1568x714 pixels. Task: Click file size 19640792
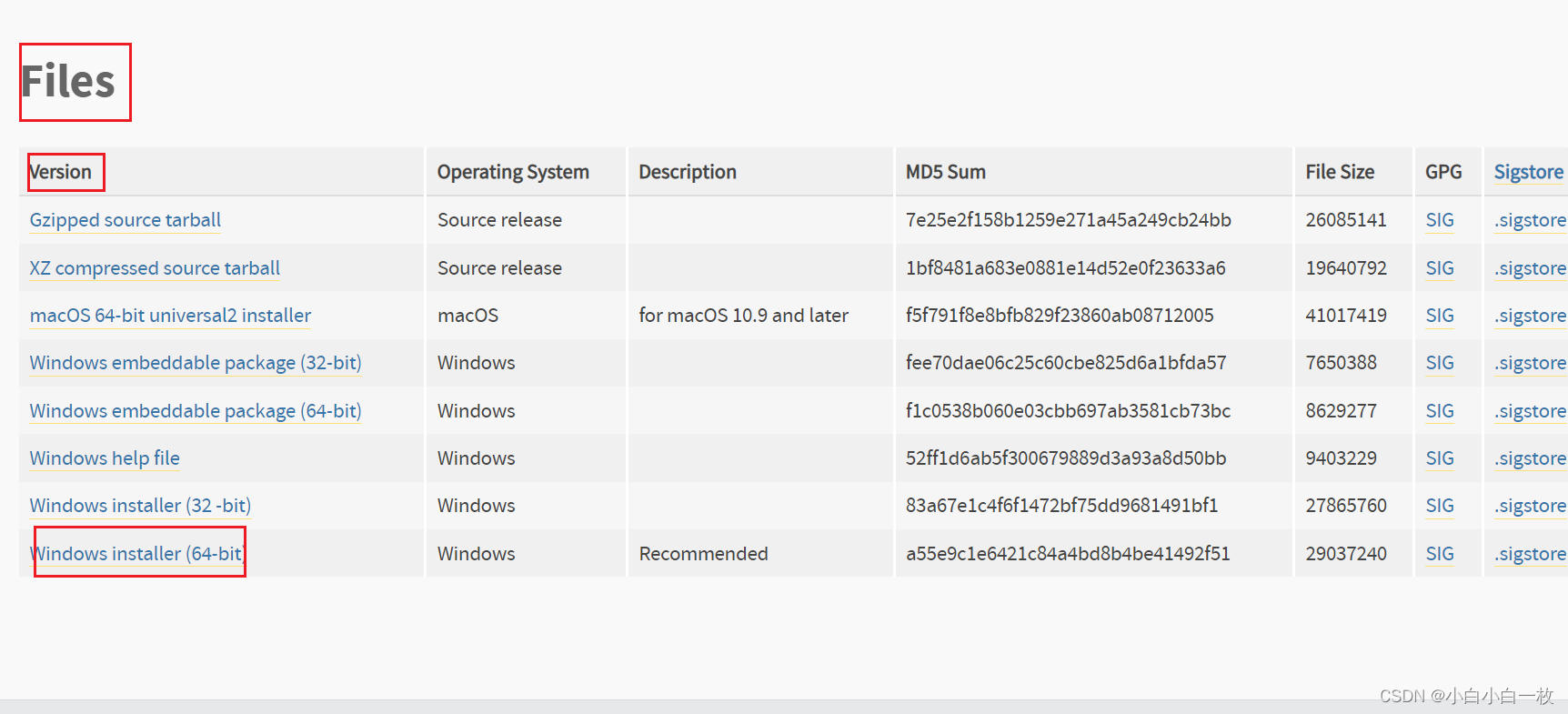pyautogui.click(x=1346, y=268)
